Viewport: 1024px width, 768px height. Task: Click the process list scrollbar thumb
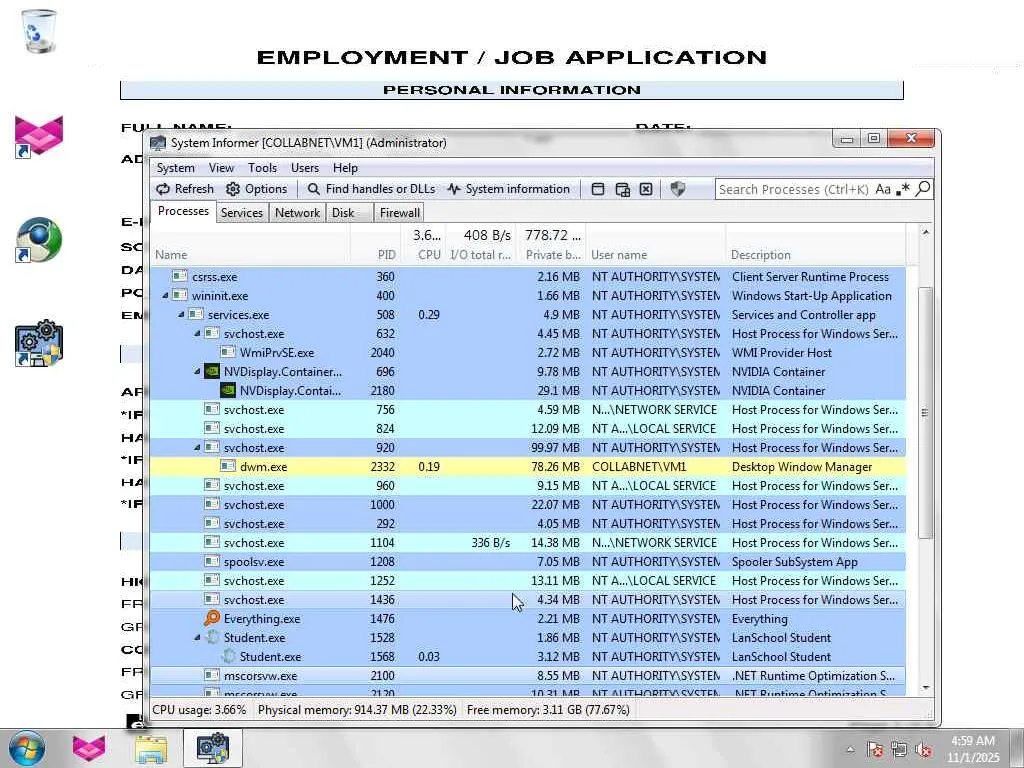click(925, 413)
